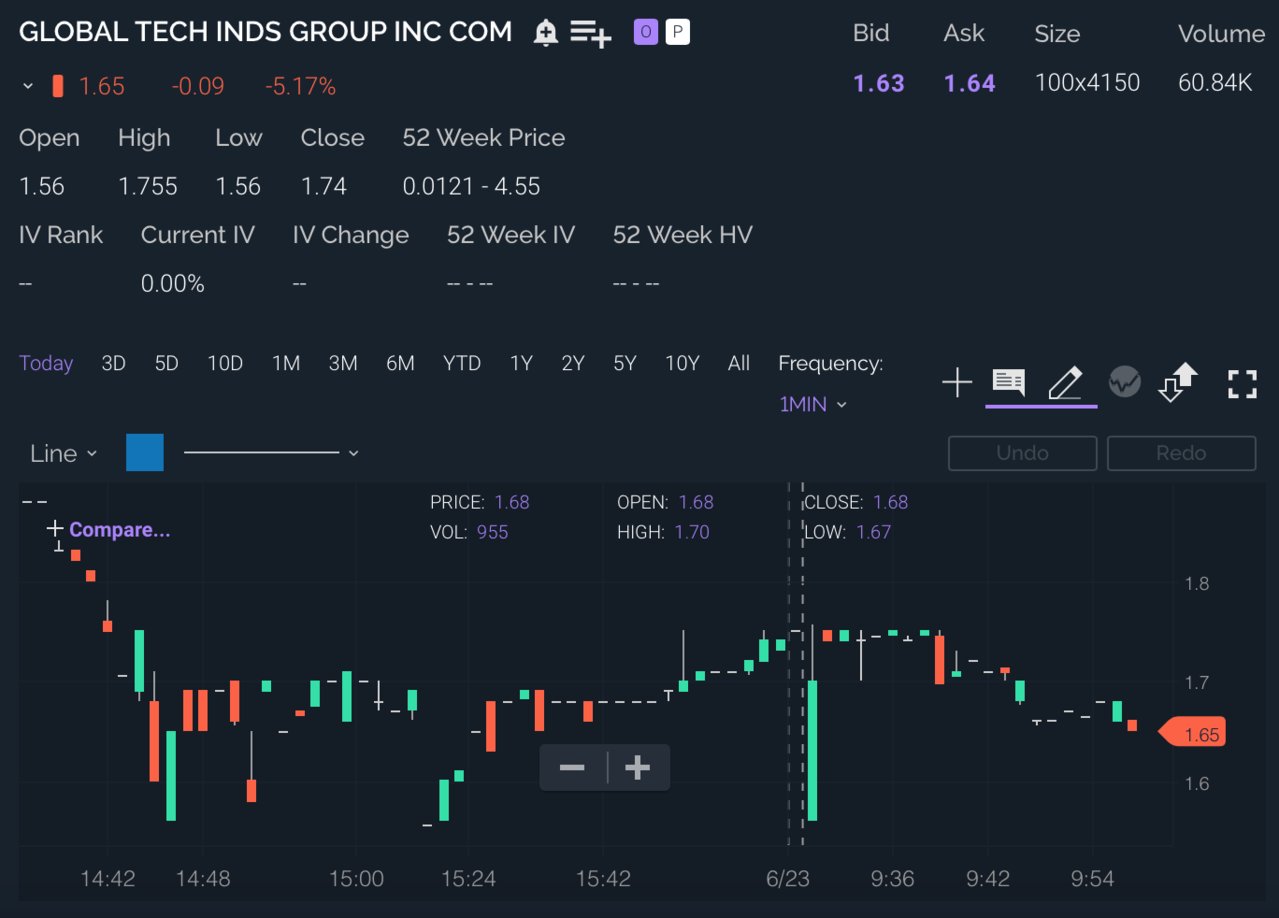Screen dimensions: 1279x918
Task: Switch to the 3D time range
Action: click(x=114, y=363)
